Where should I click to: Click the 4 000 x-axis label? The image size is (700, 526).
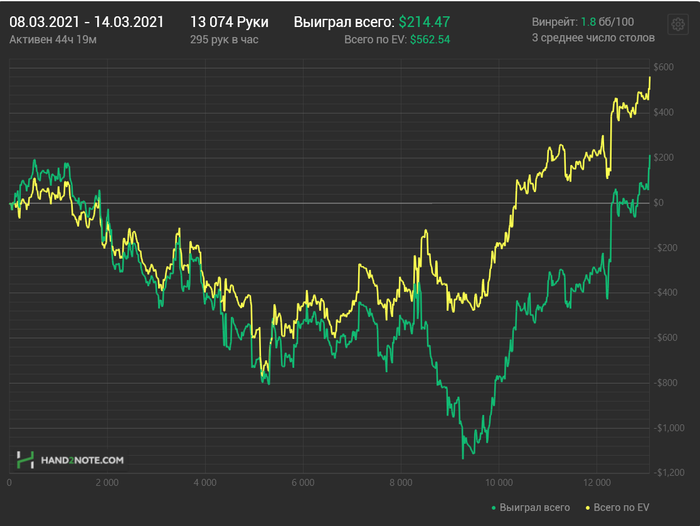[x=205, y=483]
